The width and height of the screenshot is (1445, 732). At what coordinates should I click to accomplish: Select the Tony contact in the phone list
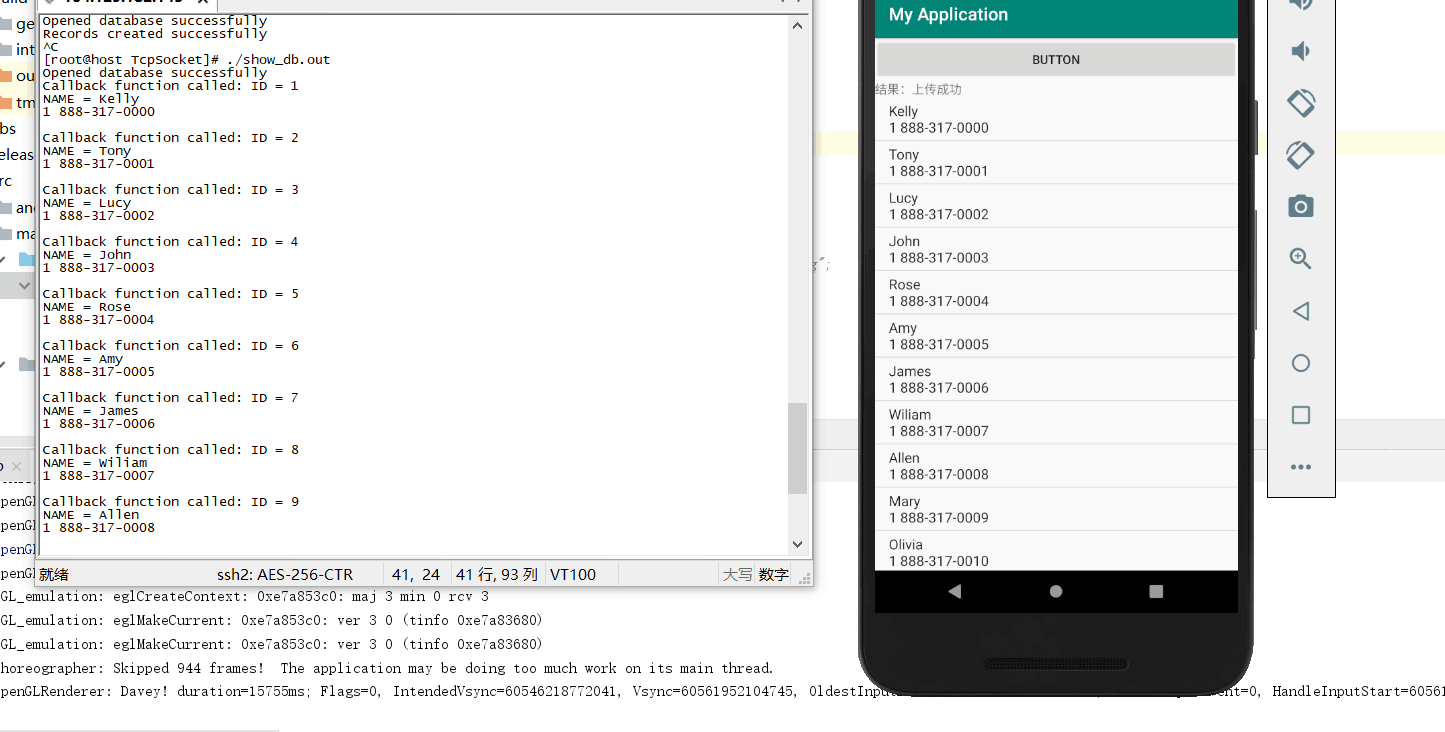click(1056, 162)
